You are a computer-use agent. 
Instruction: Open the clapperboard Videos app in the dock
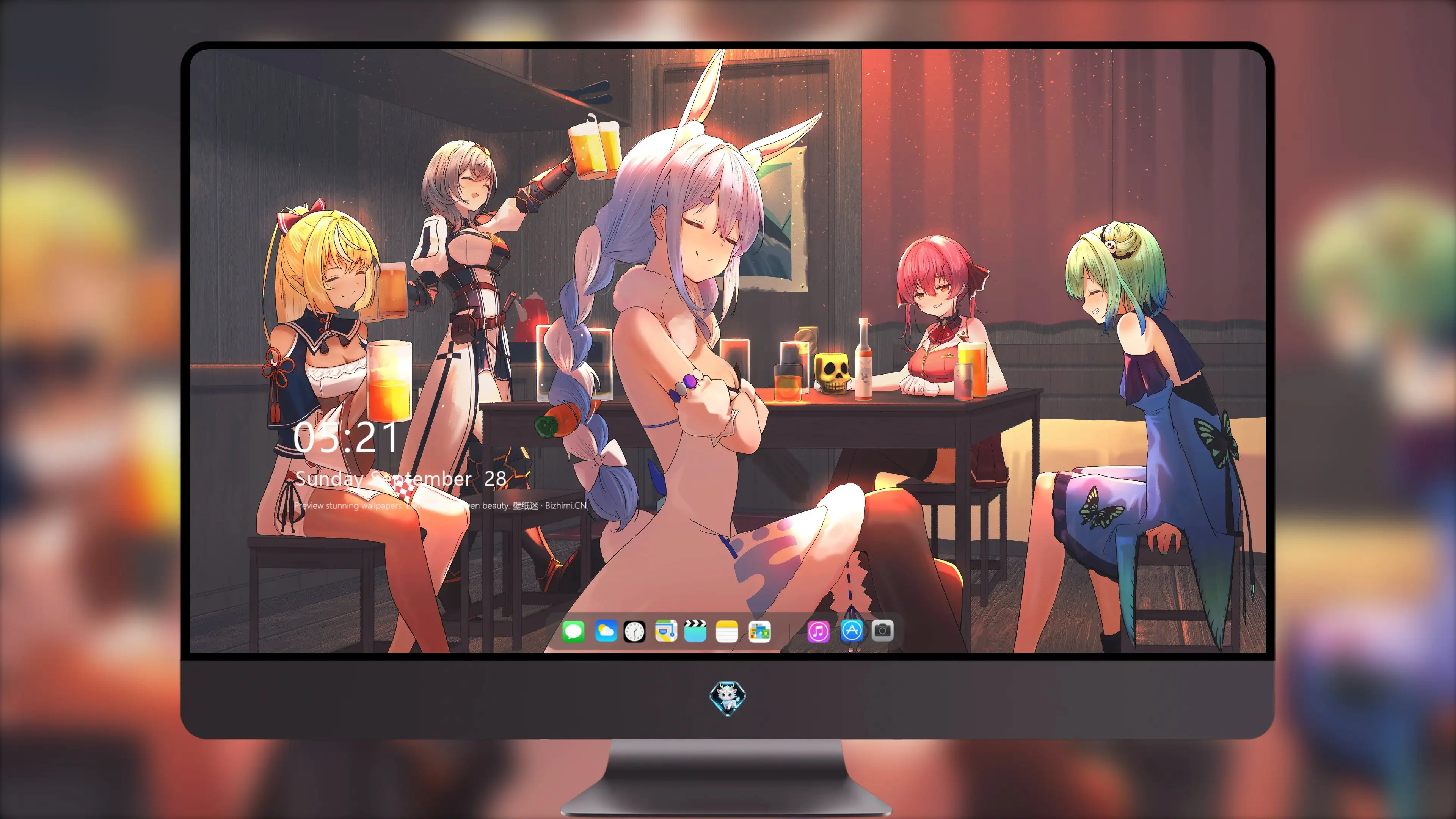point(695,631)
